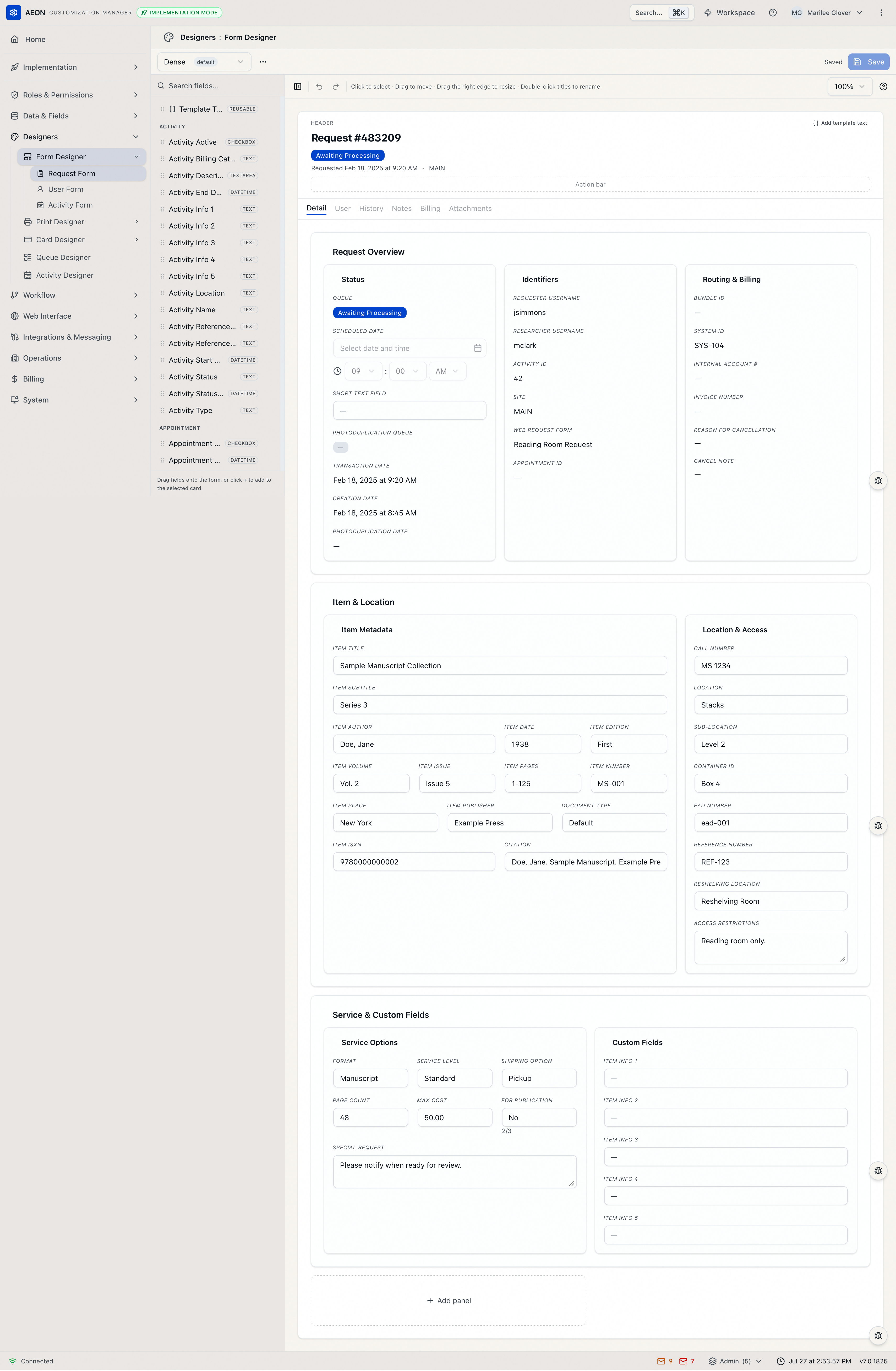Open canvas help question icon
The height and width of the screenshot is (1371, 896).
click(x=883, y=86)
